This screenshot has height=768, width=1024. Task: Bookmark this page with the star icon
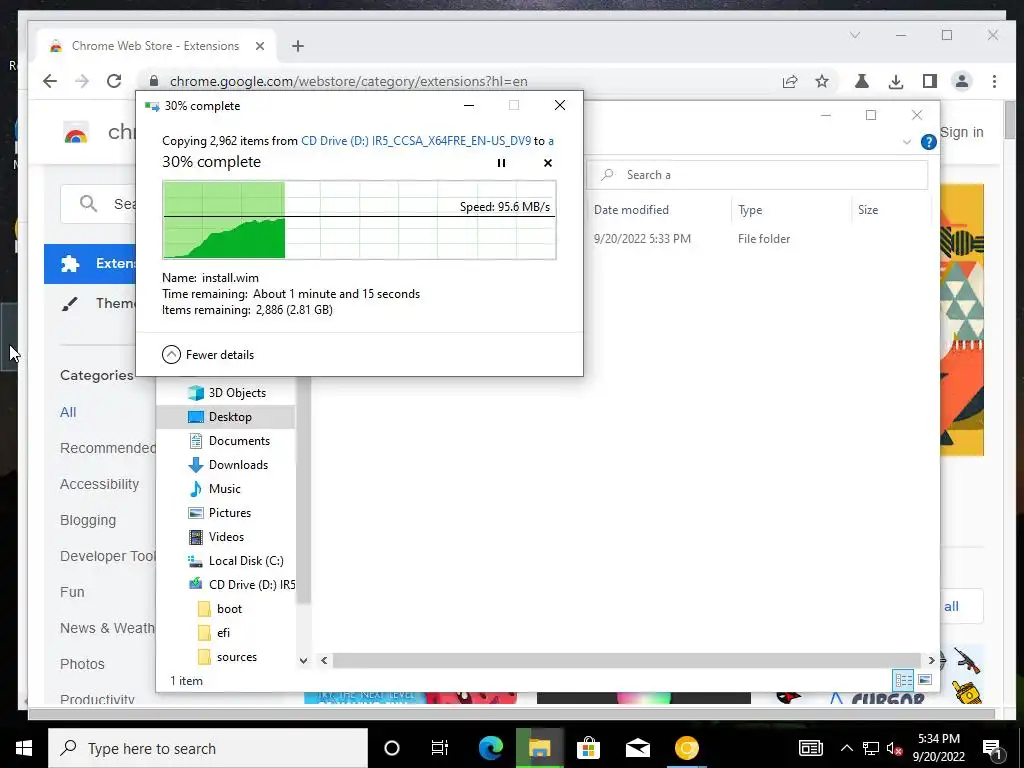(822, 81)
